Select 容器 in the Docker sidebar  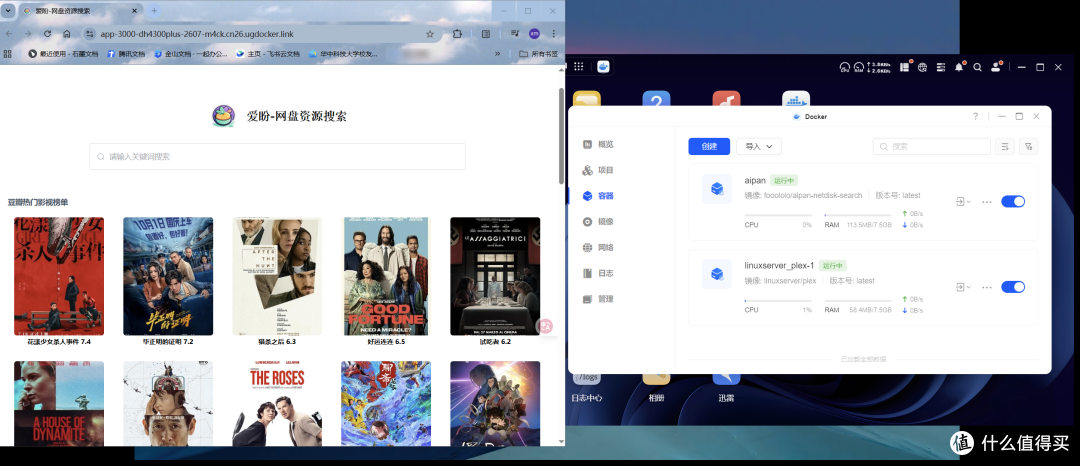point(598,196)
